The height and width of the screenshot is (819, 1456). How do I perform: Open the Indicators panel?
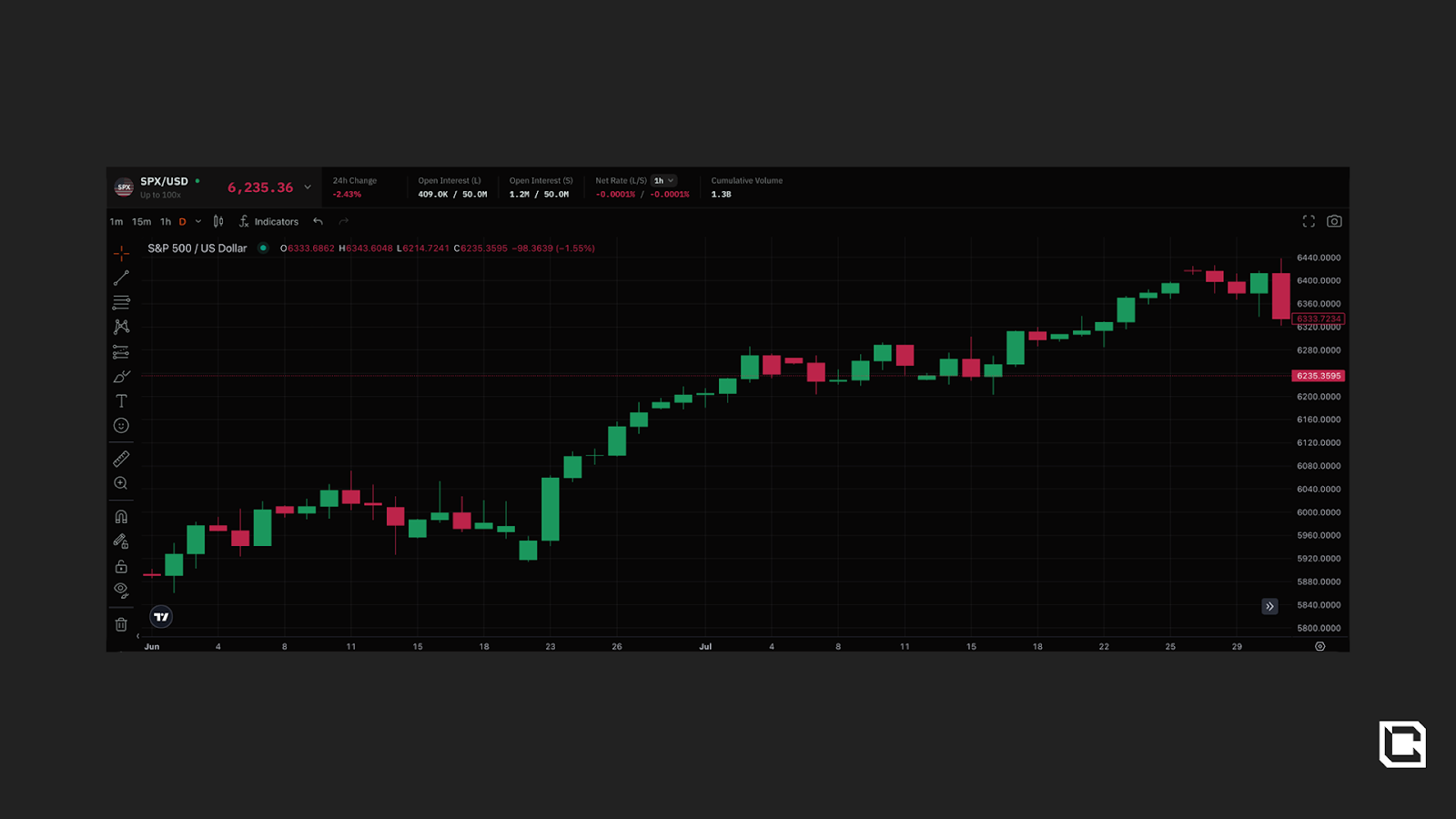tap(268, 222)
